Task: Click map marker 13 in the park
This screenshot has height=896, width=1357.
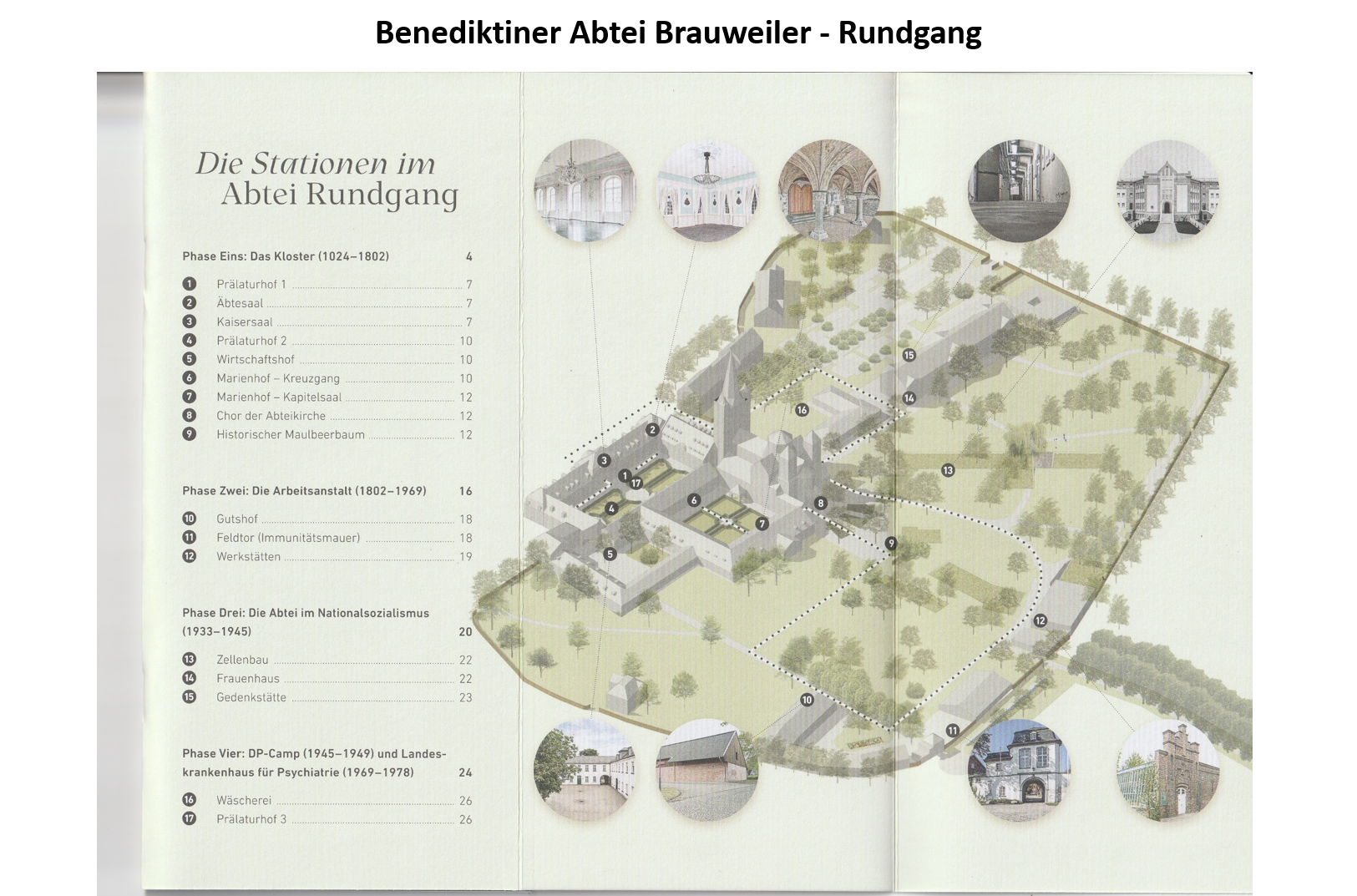Action: coord(948,470)
